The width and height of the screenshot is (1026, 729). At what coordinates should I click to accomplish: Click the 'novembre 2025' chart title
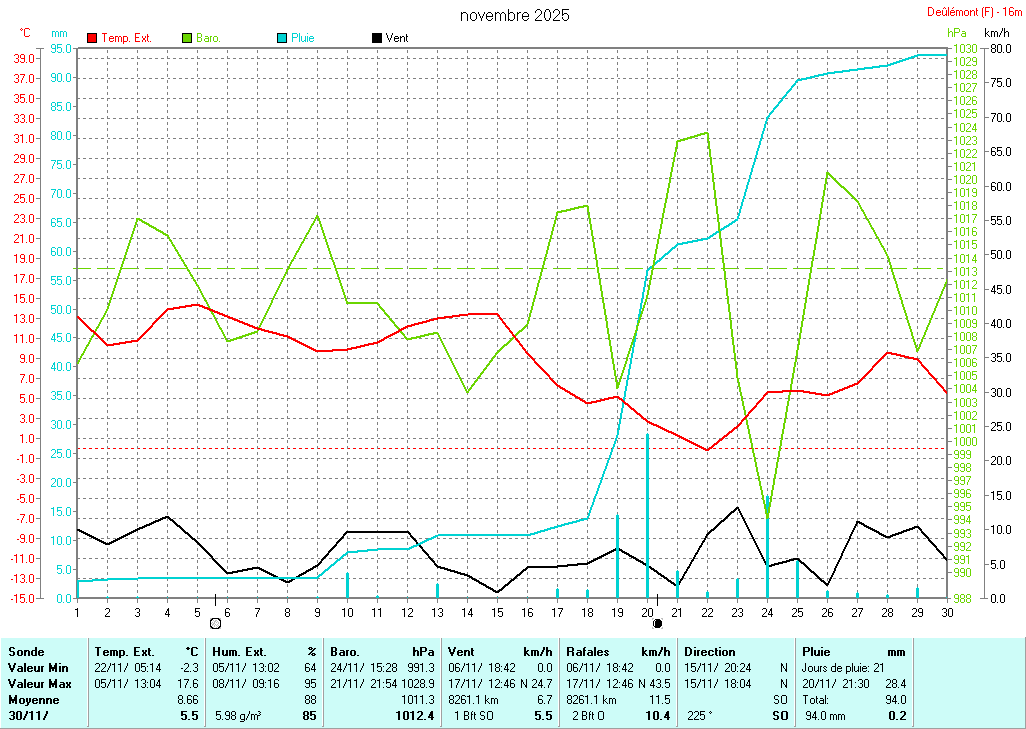click(x=514, y=15)
